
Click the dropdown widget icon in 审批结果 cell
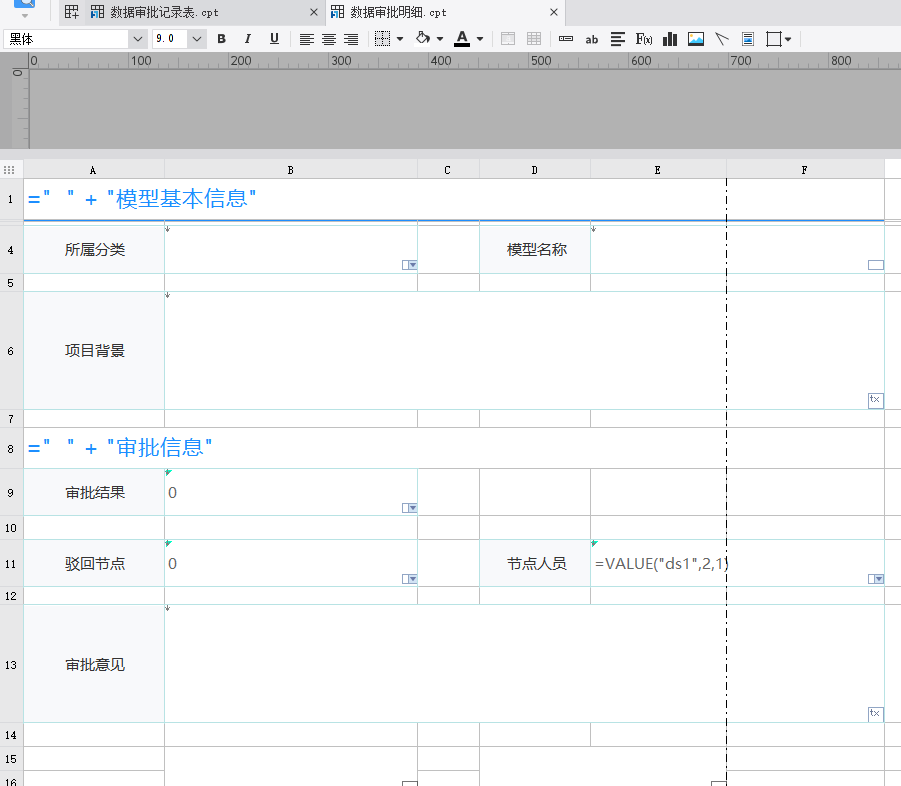coord(410,508)
